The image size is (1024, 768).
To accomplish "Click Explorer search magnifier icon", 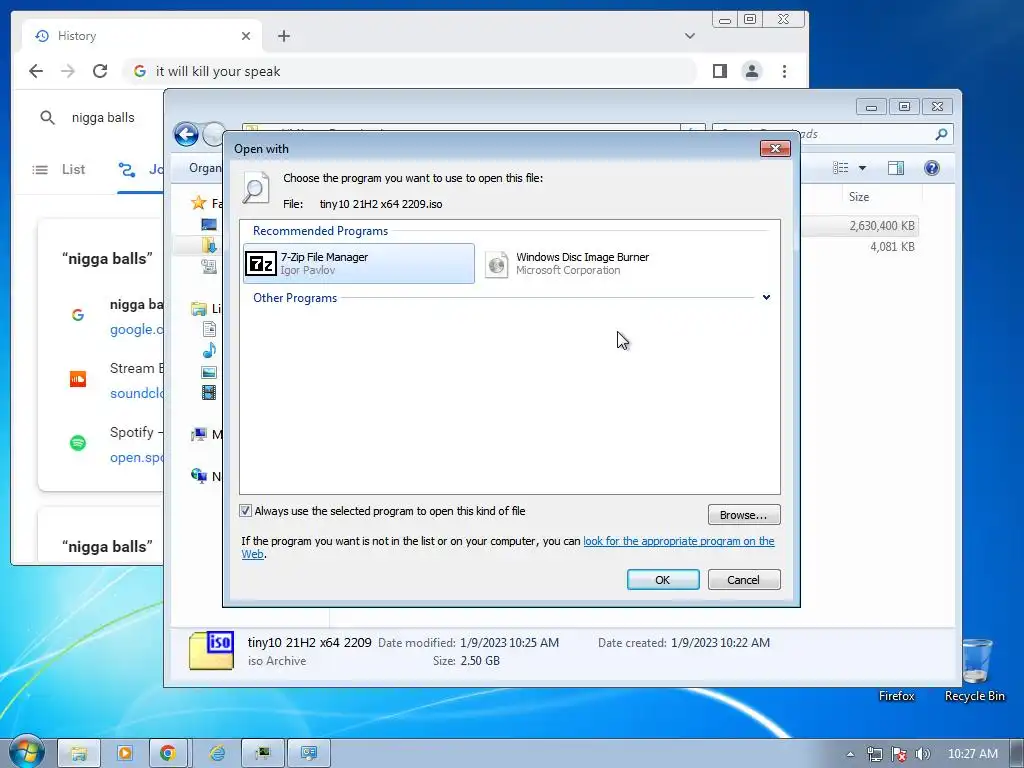I will tap(941, 134).
